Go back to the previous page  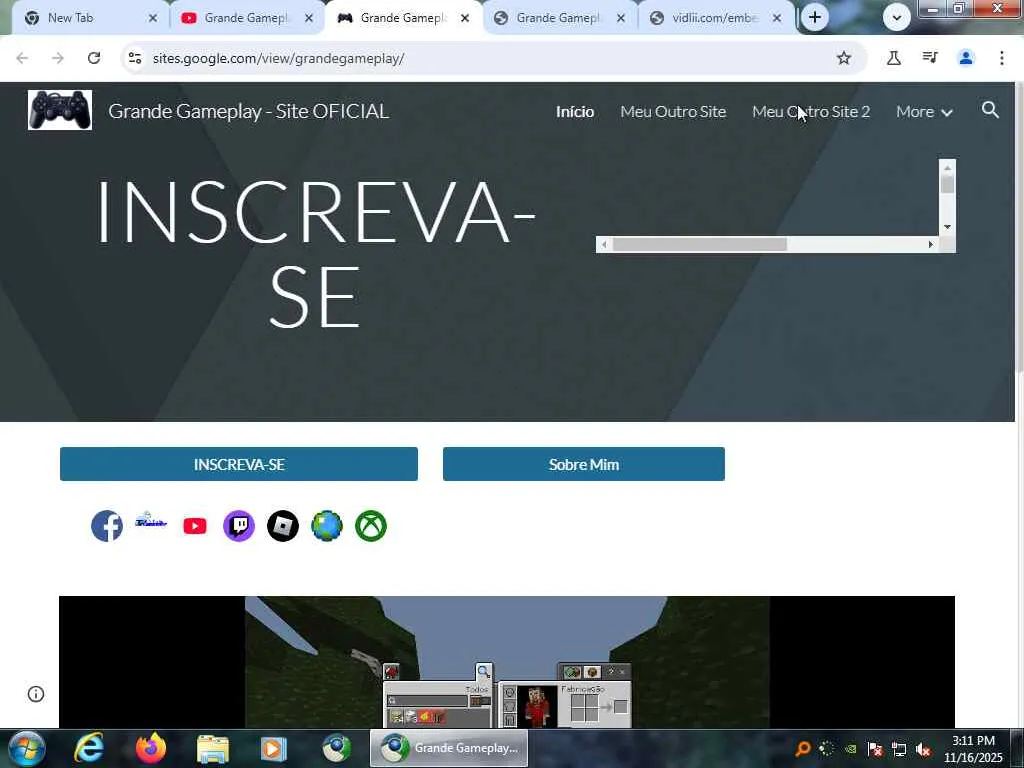[x=22, y=58]
